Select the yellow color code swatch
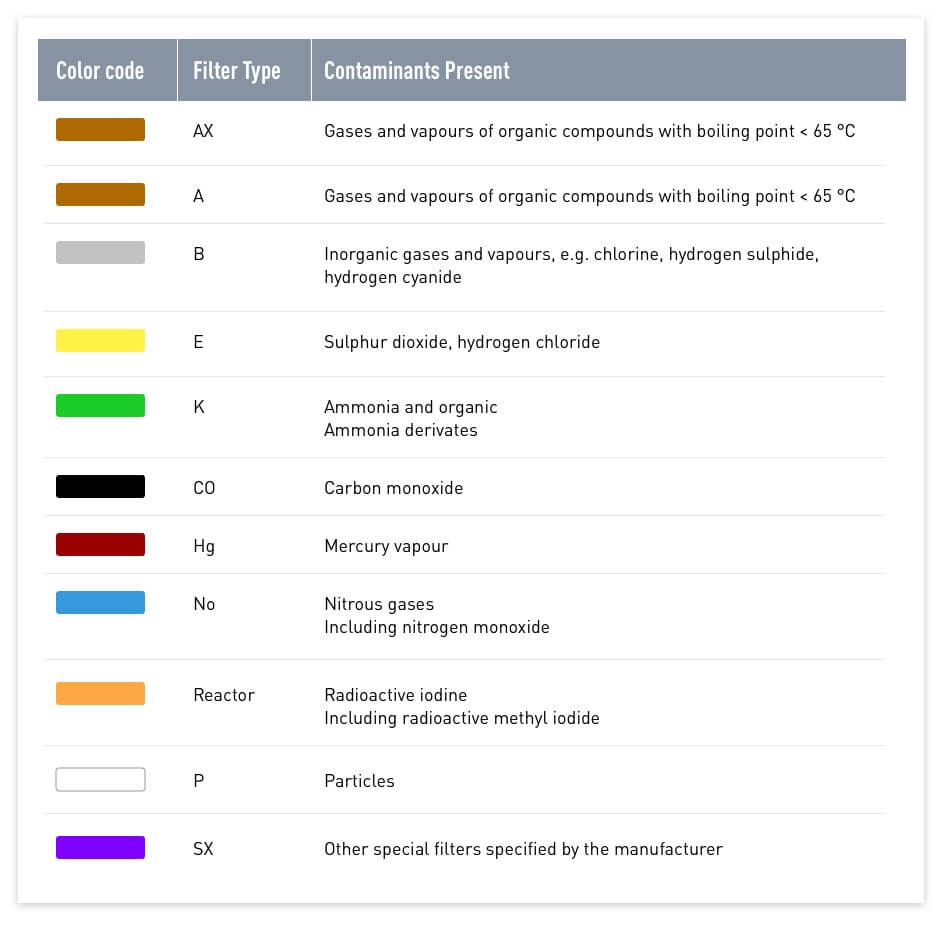Image resolution: width=947 pixels, height=931 pixels. click(x=100, y=341)
